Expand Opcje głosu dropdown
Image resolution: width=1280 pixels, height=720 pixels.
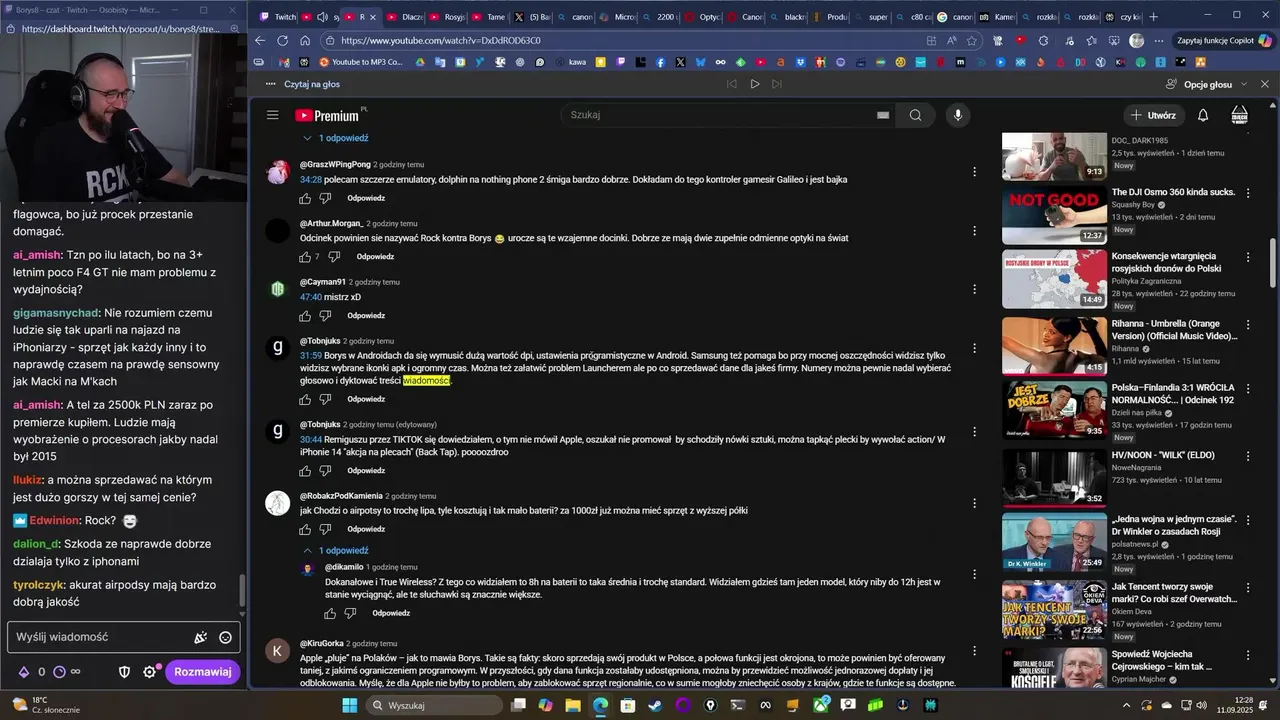[x=1208, y=84]
